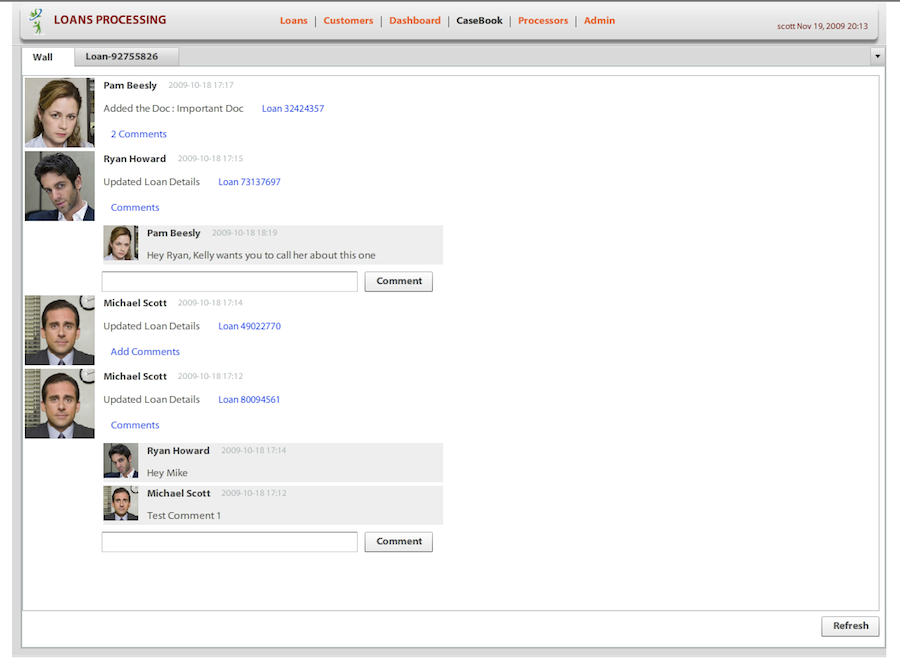This screenshot has width=900, height=670.
Task: Click the Refresh button
Action: [850, 626]
